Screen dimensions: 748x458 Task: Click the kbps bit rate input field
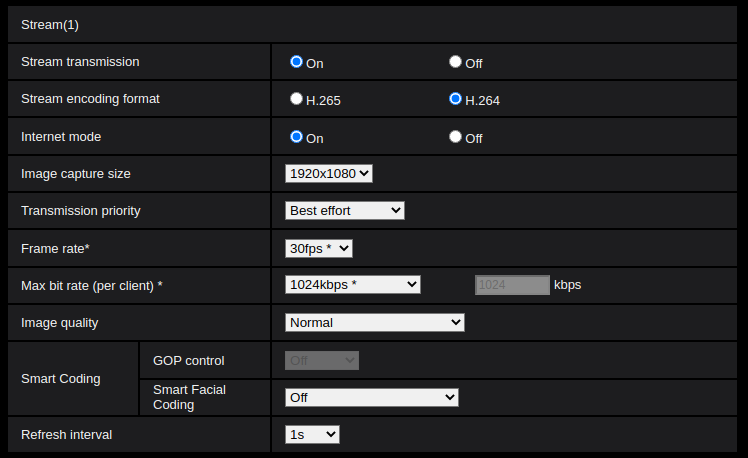click(512, 284)
